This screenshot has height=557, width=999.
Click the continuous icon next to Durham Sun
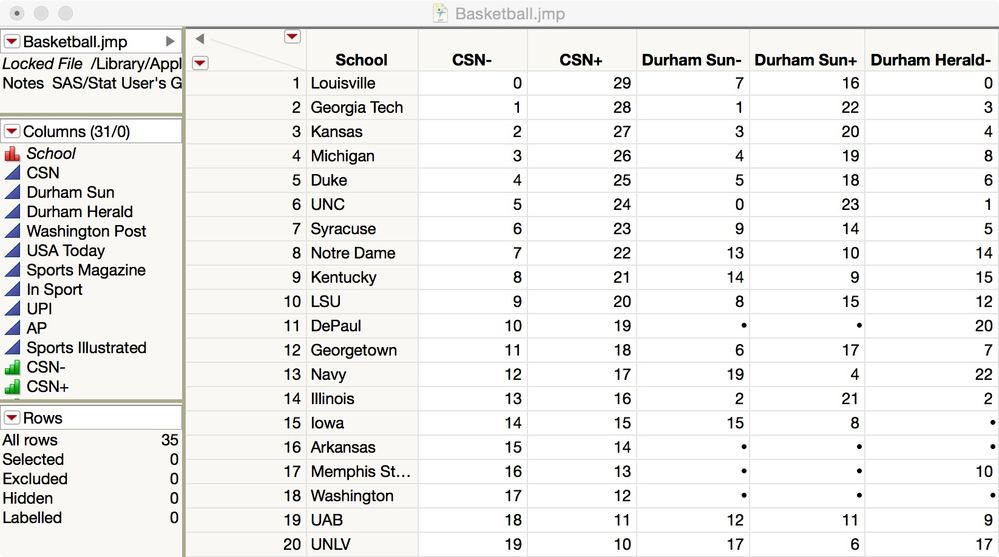tap(12, 192)
